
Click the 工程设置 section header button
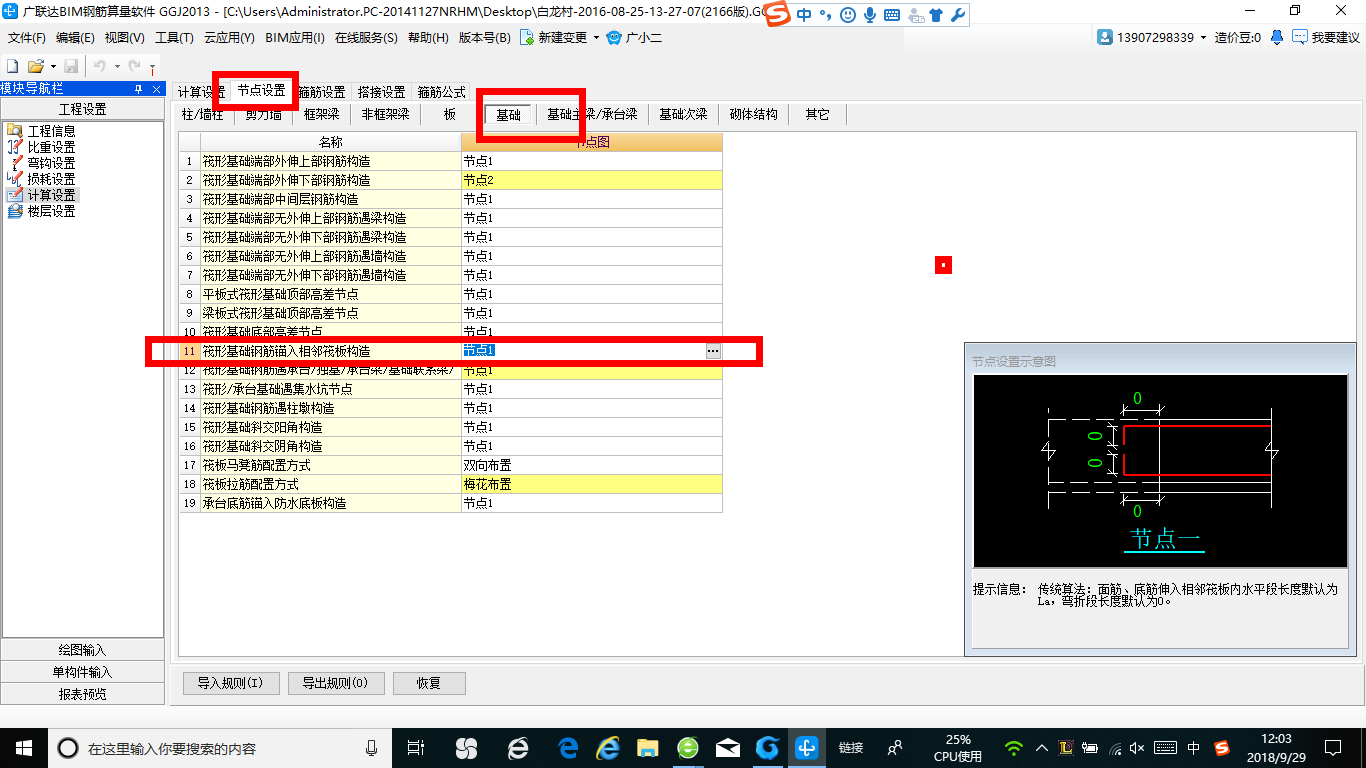coord(82,109)
